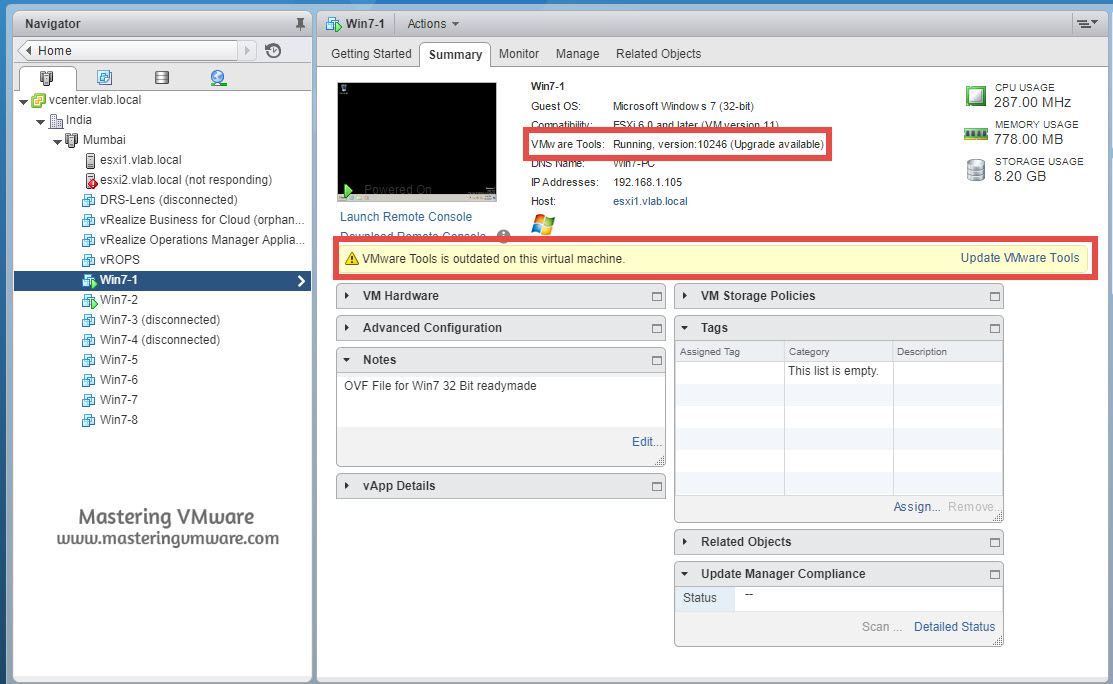1113x684 pixels.
Task: Select Win7-3 (disconnected) in tree
Action: click(x=160, y=320)
